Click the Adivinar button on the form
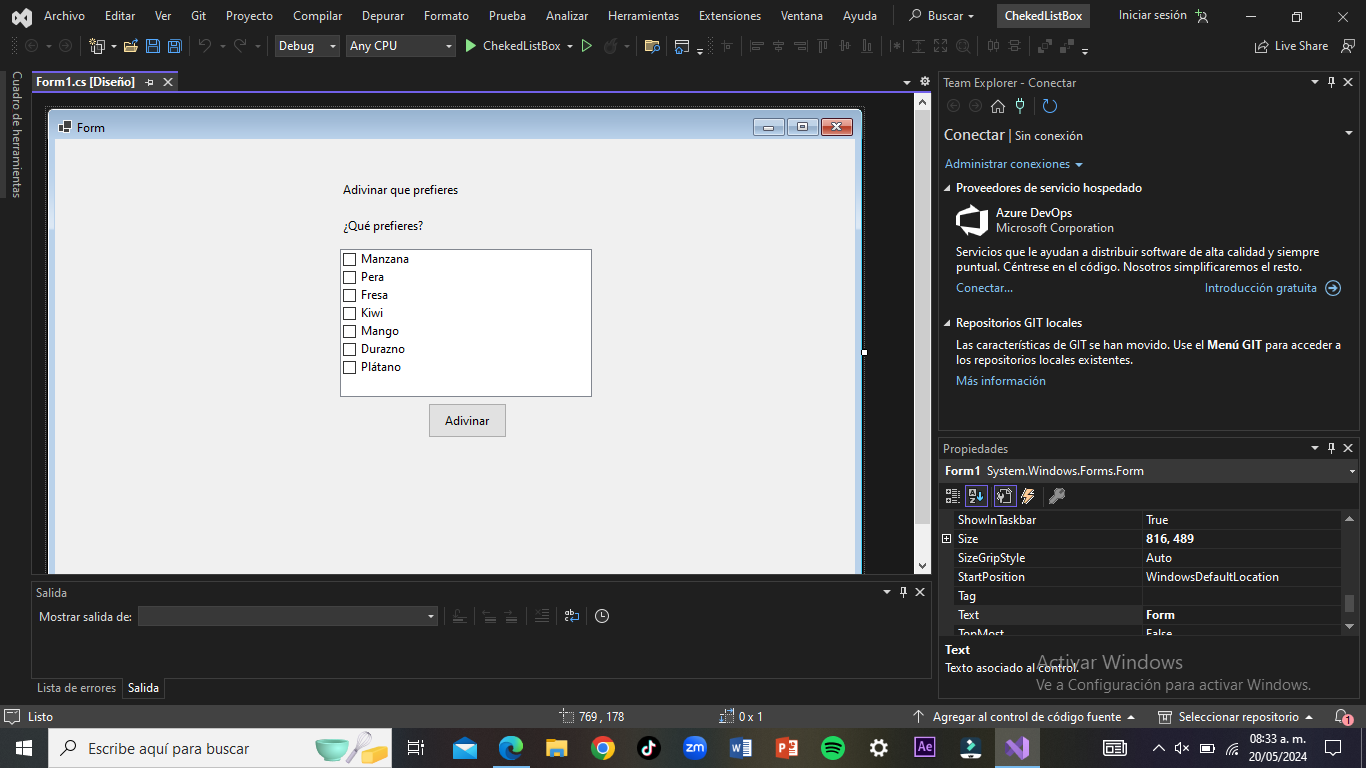The width and height of the screenshot is (1366, 768). click(467, 421)
